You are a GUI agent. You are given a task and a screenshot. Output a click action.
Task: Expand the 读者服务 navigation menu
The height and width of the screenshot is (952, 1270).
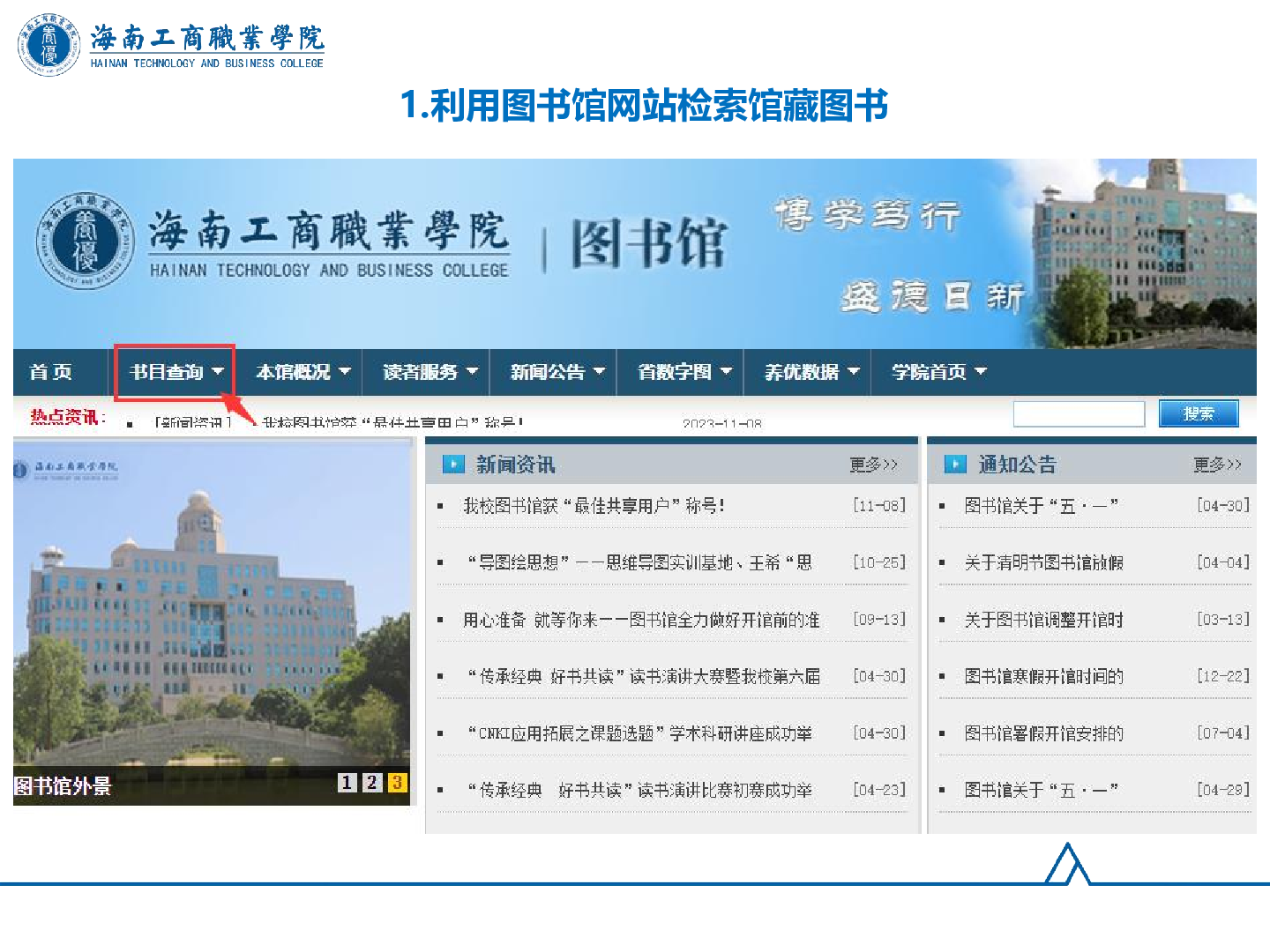(430, 372)
